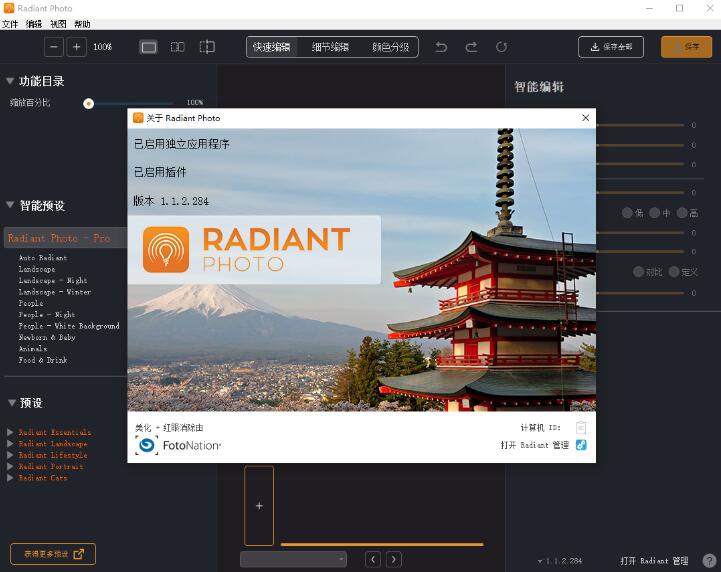Click the zoom out minus button

click(x=54, y=47)
